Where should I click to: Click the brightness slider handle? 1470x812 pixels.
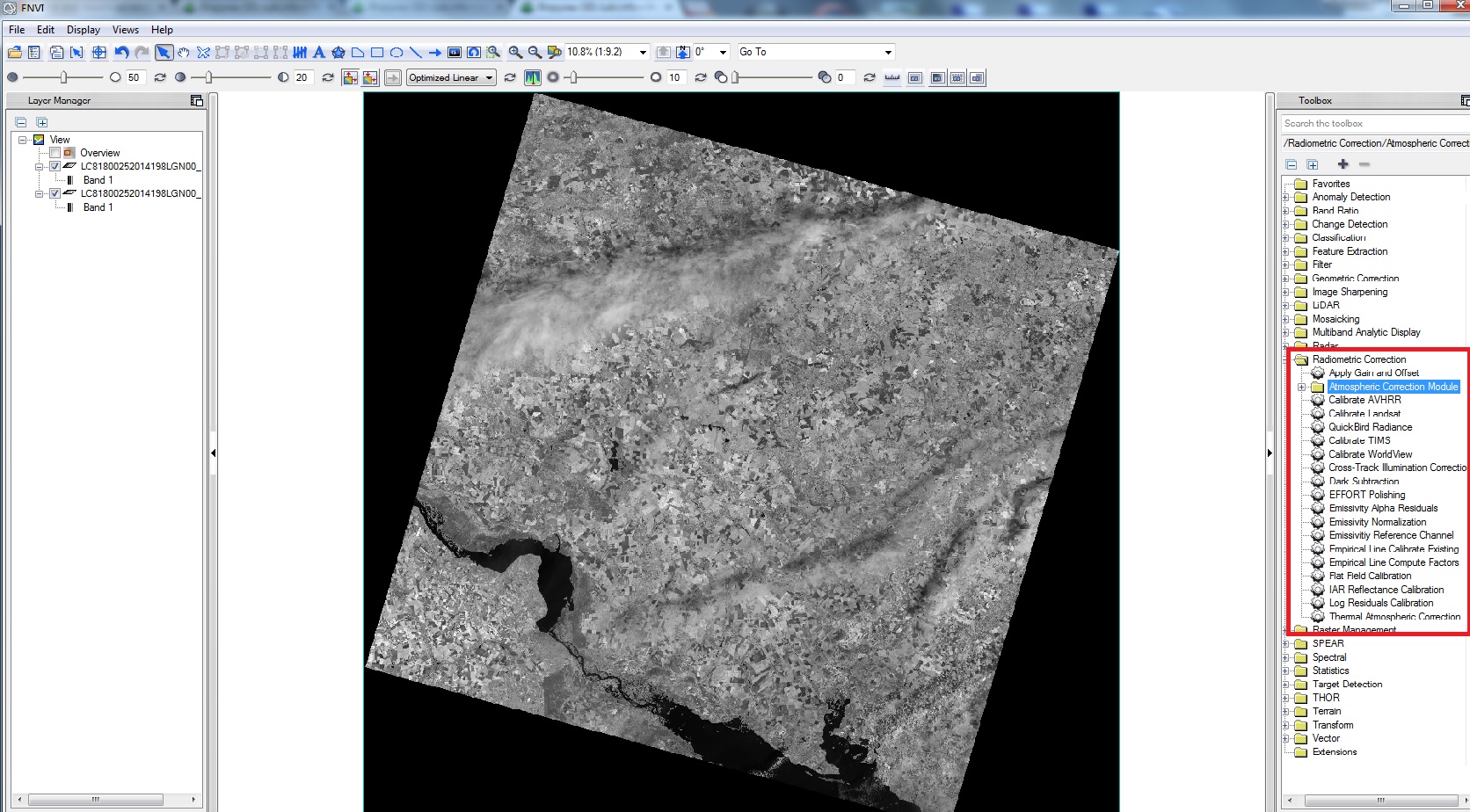tap(63, 78)
